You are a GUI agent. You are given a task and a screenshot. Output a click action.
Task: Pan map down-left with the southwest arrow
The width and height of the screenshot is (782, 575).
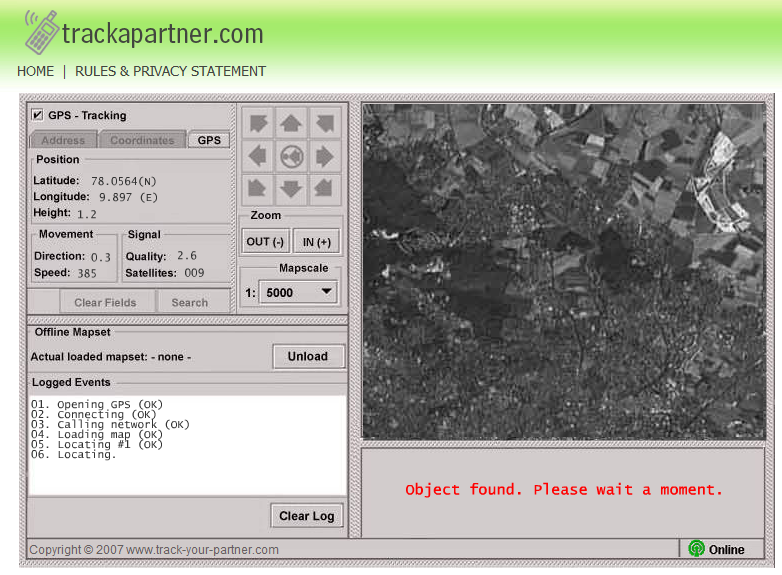(258, 189)
